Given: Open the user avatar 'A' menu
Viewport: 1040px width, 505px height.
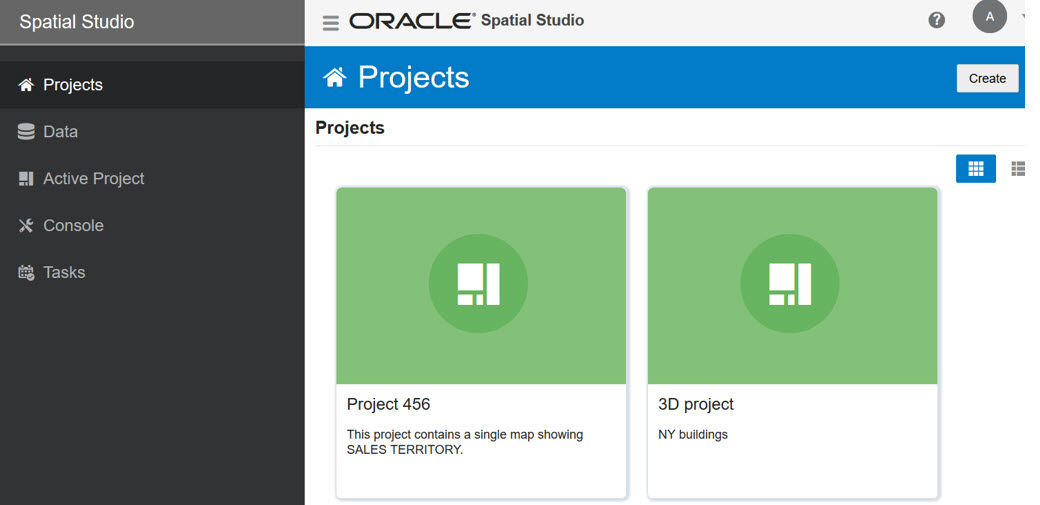Looking at the screenshot, I should click(x=990, y=17).
